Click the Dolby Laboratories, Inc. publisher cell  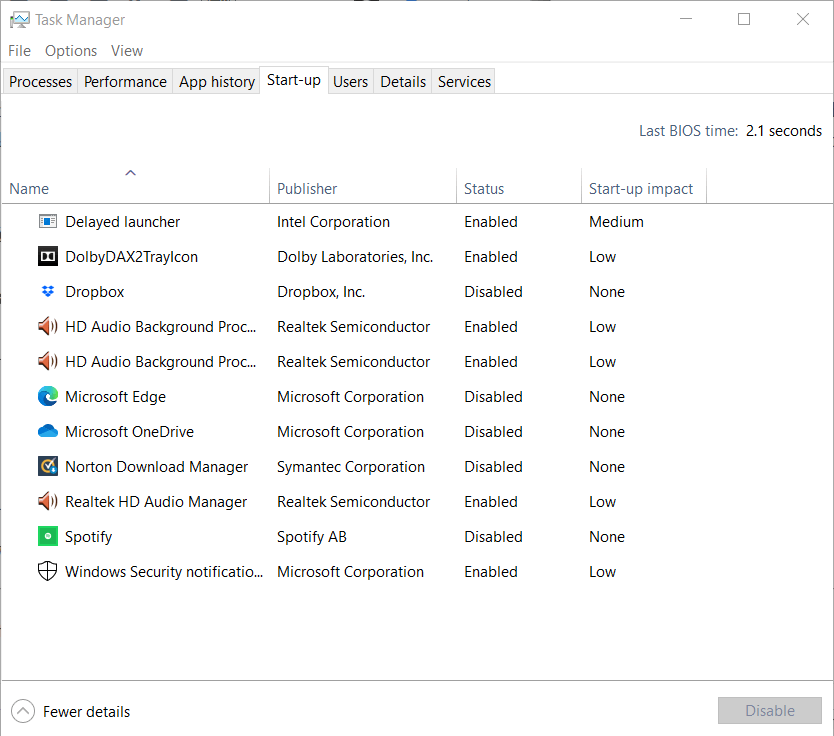click(x=355, y=257)
